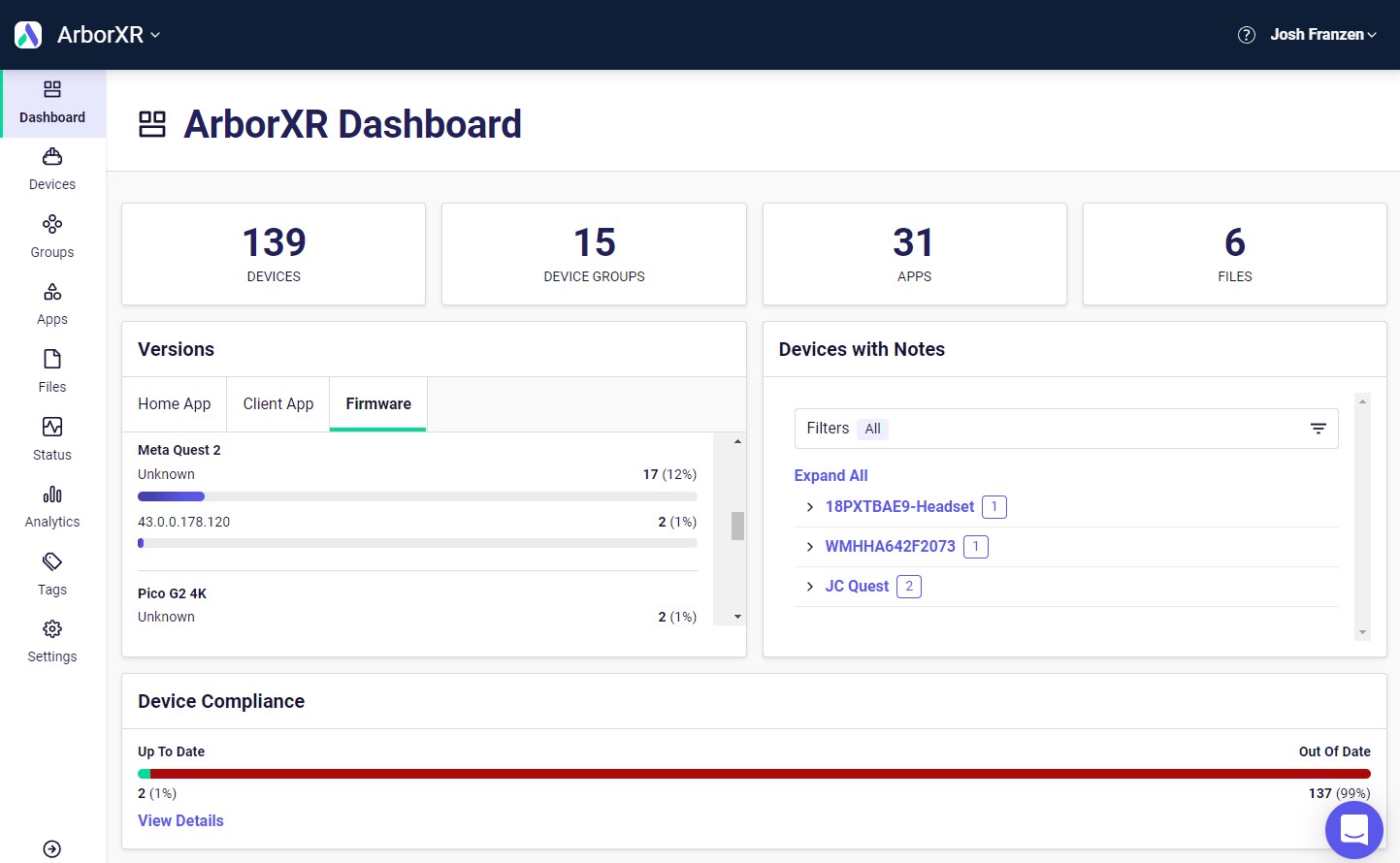1400x863 pixels.
Task: Open the Files document icon in the sidebar
Action: click(52, 359)
